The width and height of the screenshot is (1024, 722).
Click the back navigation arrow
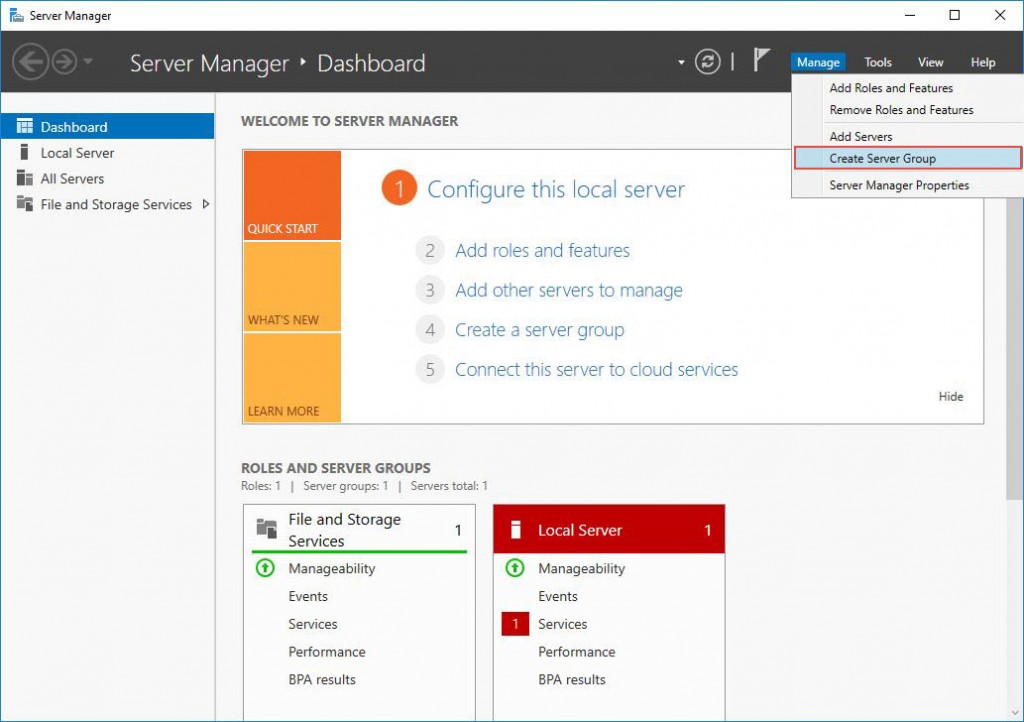pyautogui.click(x=29, y=61)
